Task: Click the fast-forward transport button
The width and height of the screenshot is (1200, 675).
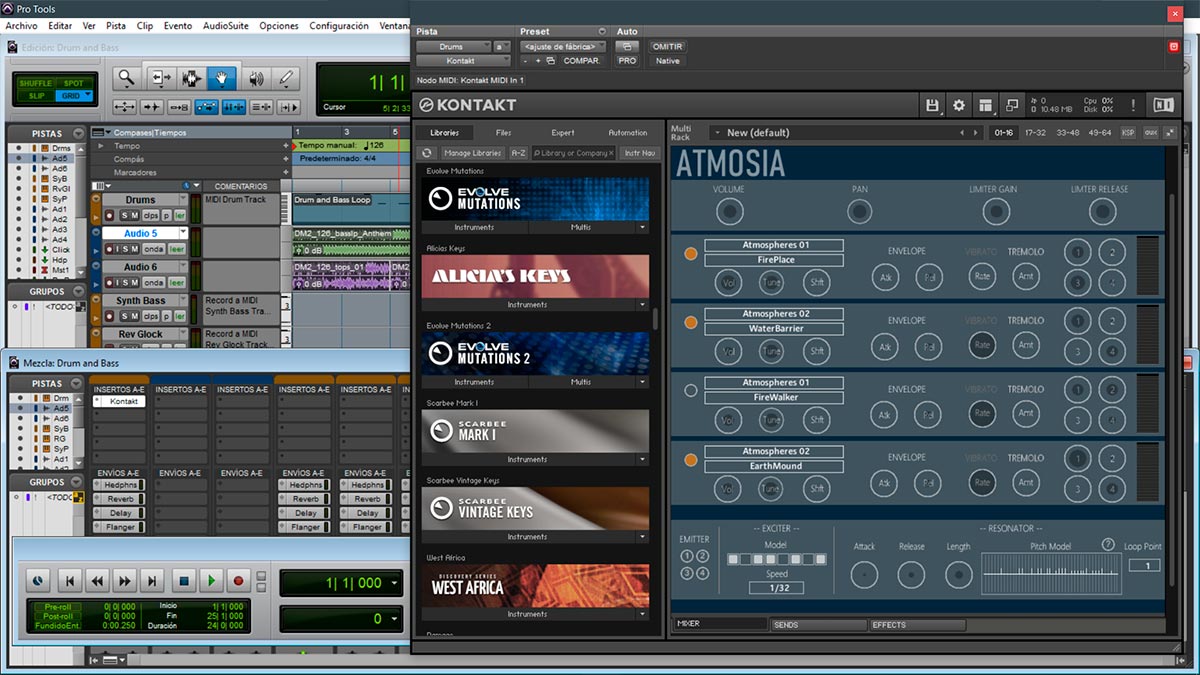Action: click(x=125, y=580)
